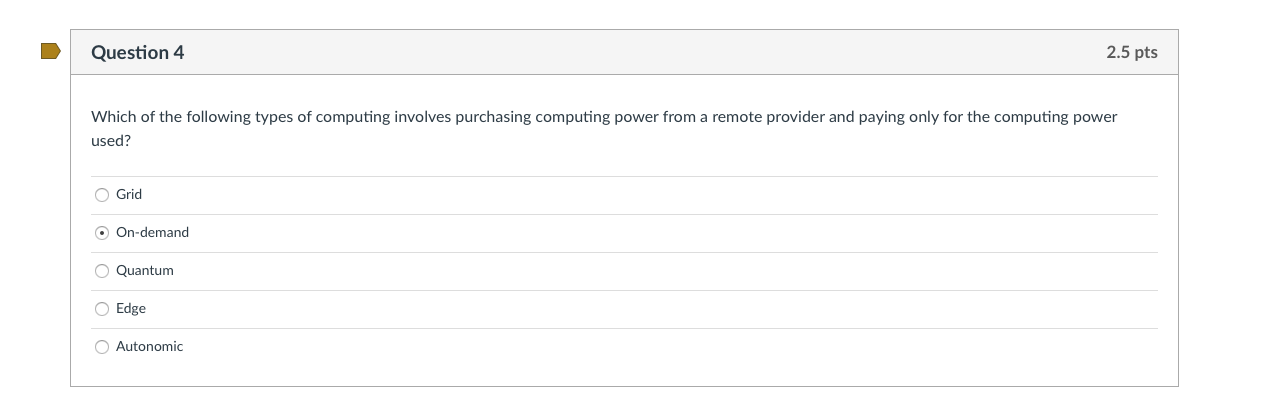Image resolution: width=1261 pixels, height=417 pixels.
Task: Click the "On-demand" answer label text
Action: pyautogui.click(x=152, y=233)
